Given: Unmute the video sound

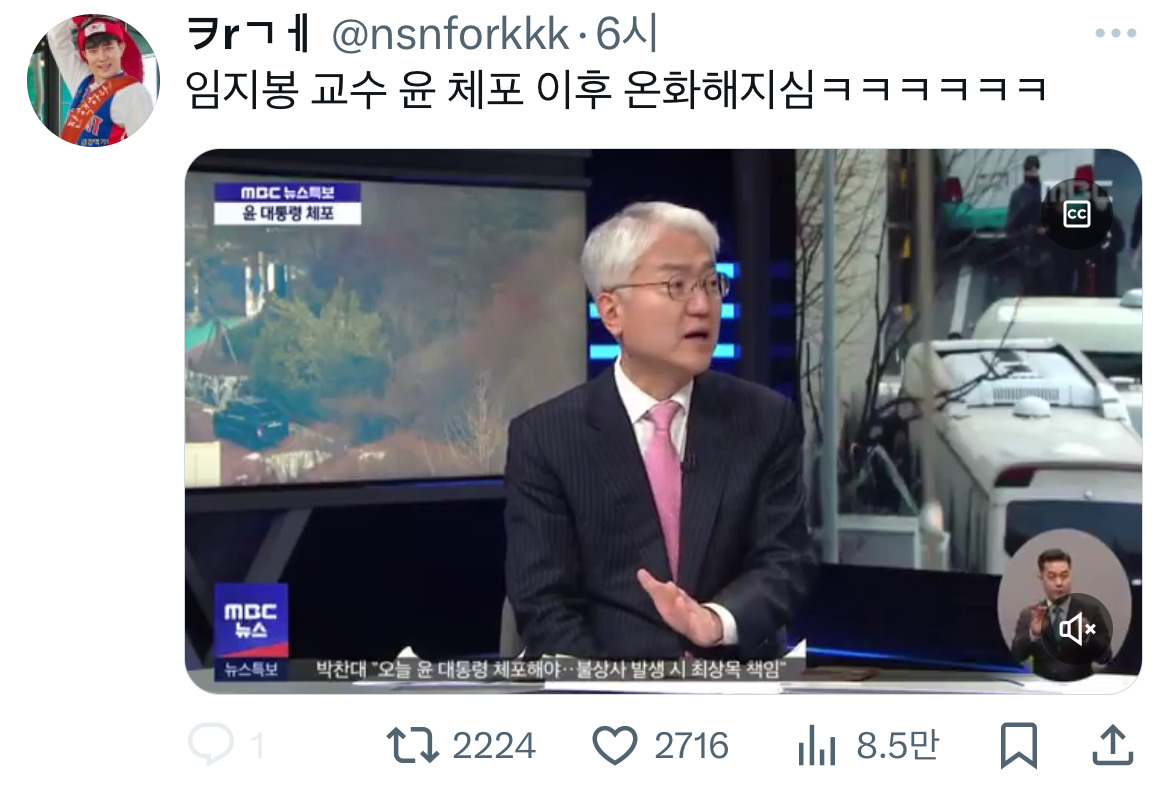Looking at the screenshot, I should pyautogui.click(x=1077, y=629).
